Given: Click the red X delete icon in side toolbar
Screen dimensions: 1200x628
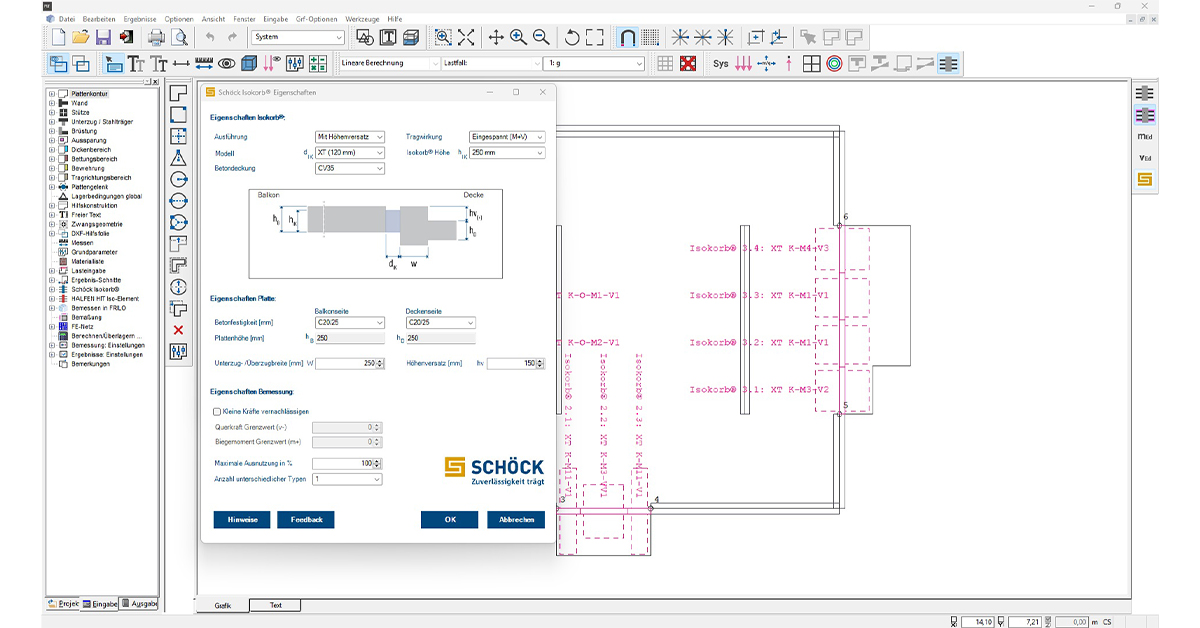Looking at the screenshot, I should click(x=179, y=330).
